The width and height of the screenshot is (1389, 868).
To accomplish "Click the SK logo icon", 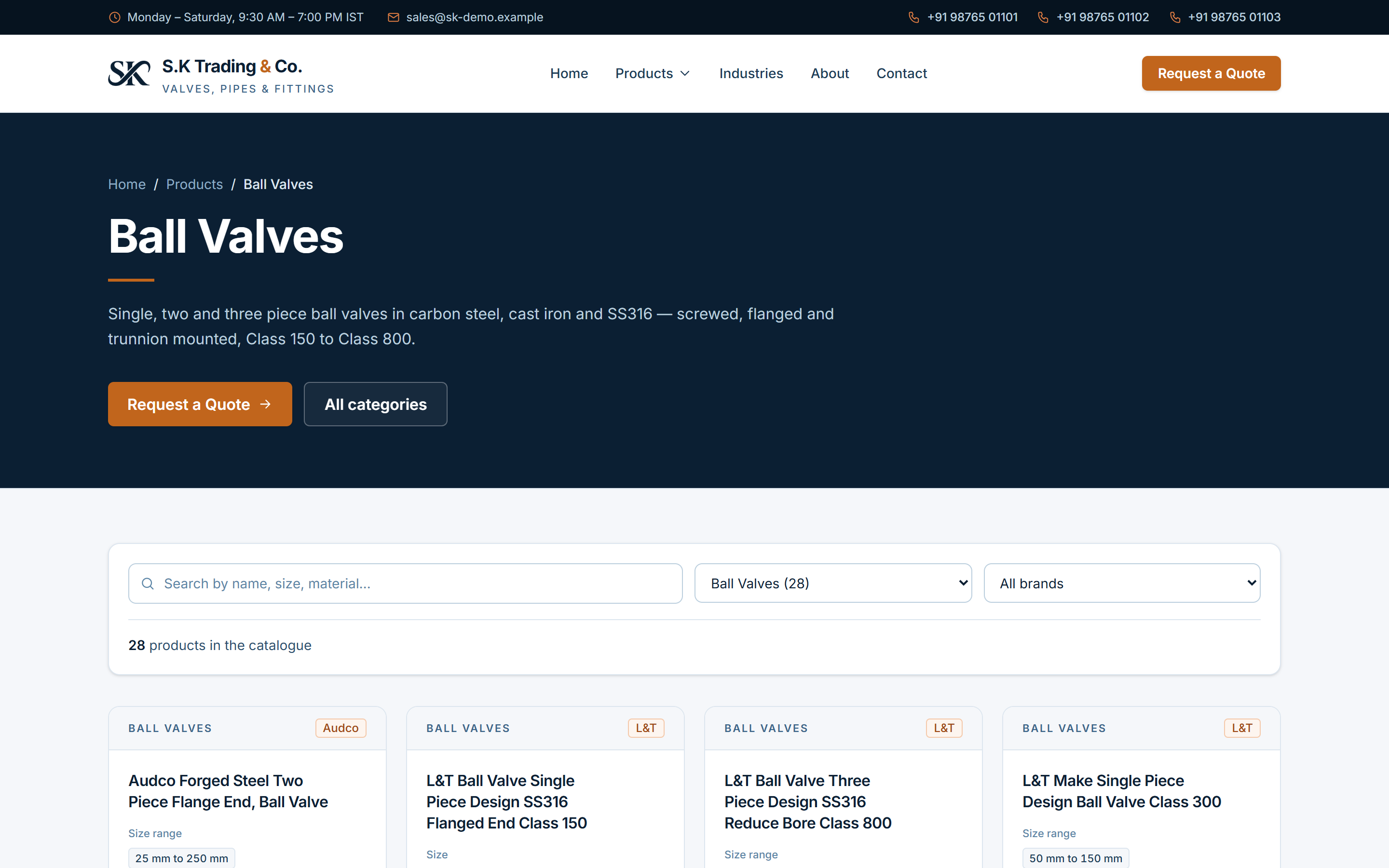I will 129,73.
